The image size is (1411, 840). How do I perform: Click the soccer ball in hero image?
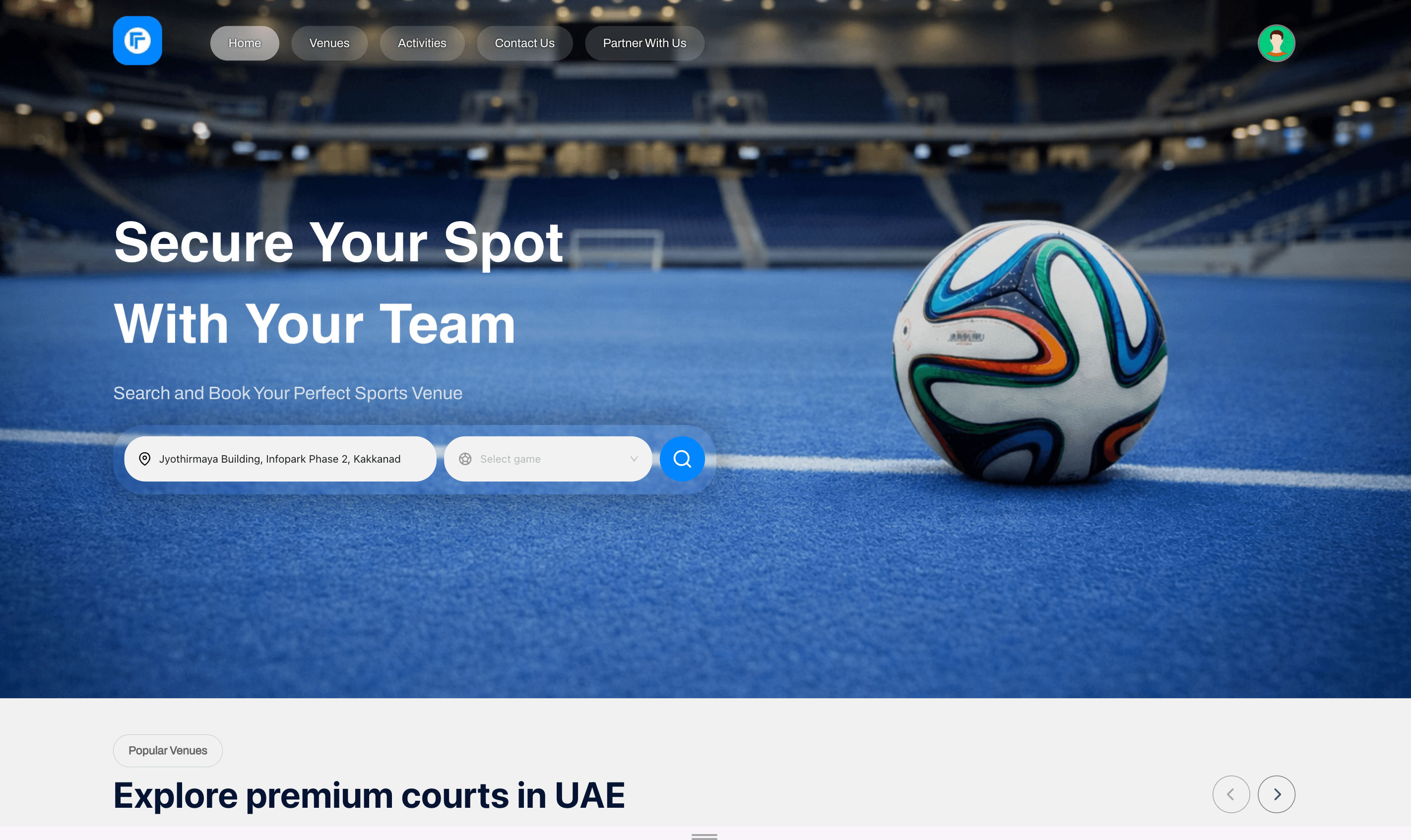[1029, 352]
